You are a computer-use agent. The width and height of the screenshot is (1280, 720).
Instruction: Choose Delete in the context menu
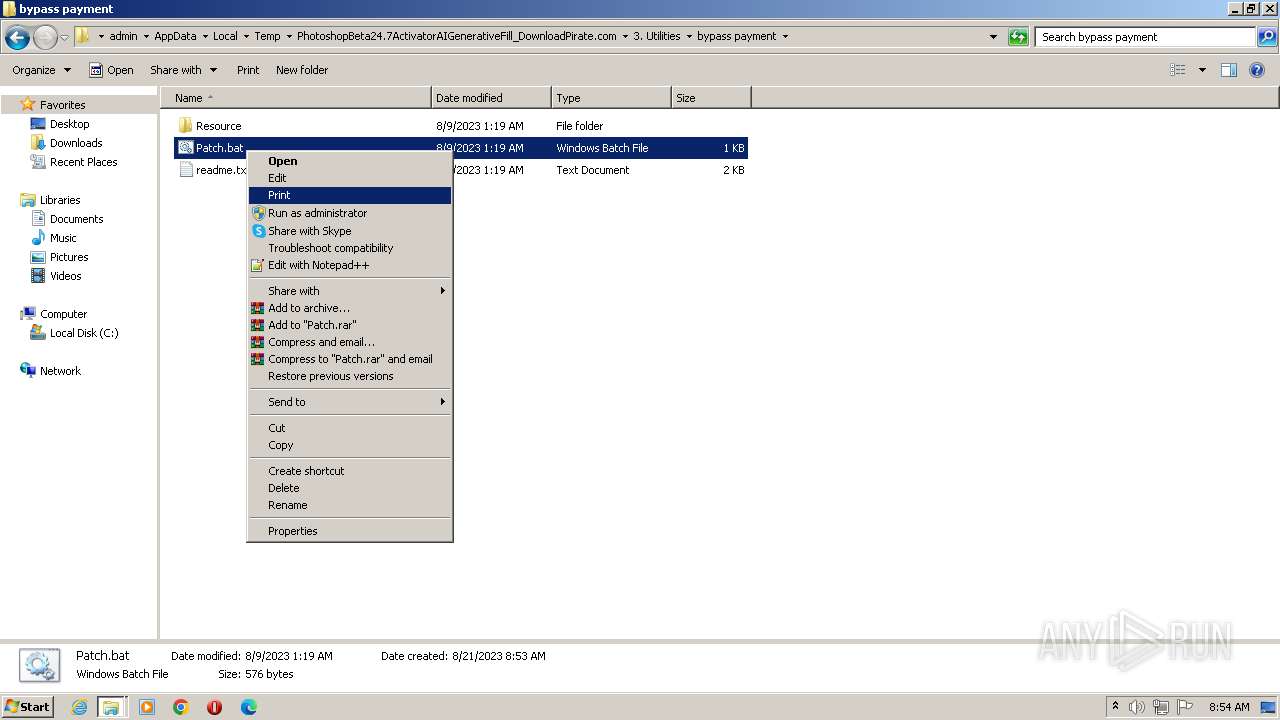click(350, 488)
